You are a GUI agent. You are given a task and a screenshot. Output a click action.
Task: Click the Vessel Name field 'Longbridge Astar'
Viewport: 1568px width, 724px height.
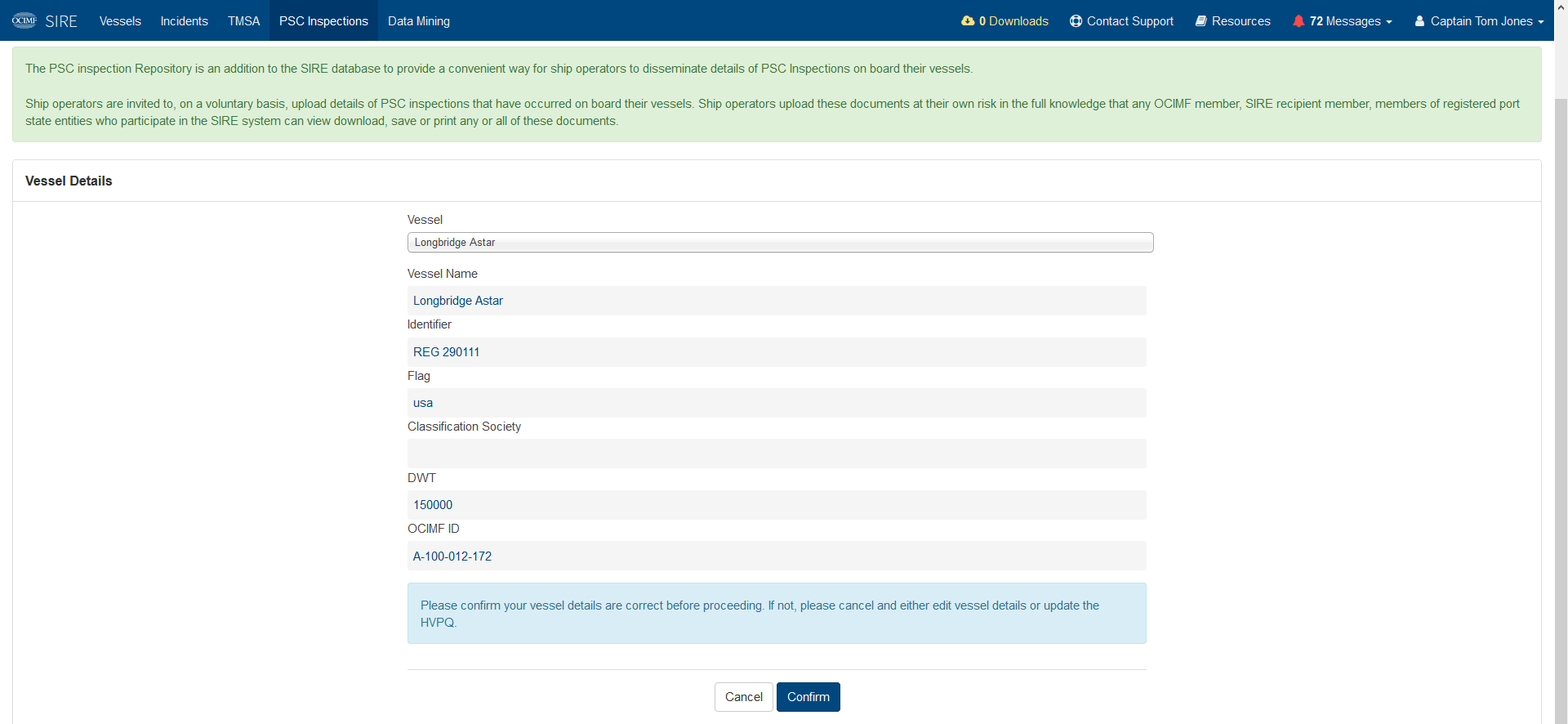click(x=777, y=301)
